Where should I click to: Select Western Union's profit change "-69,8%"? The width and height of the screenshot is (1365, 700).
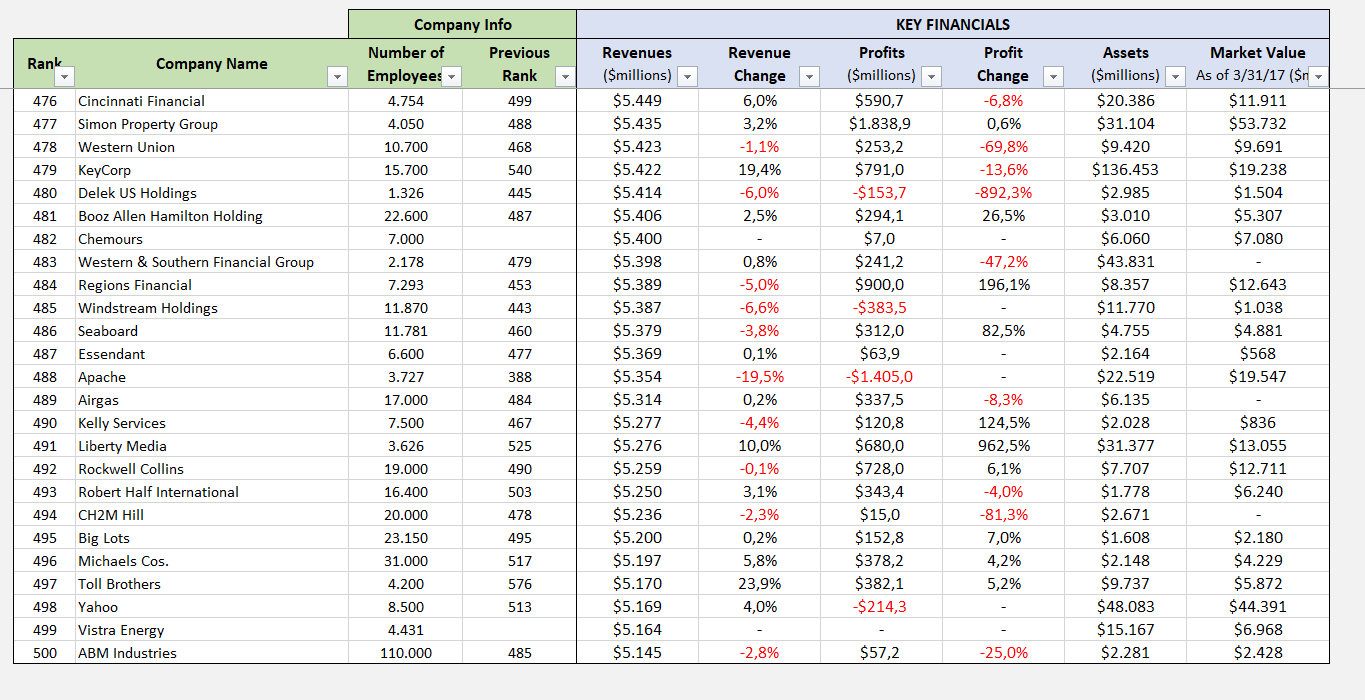pyautogui.click(x=1003, y=147)
